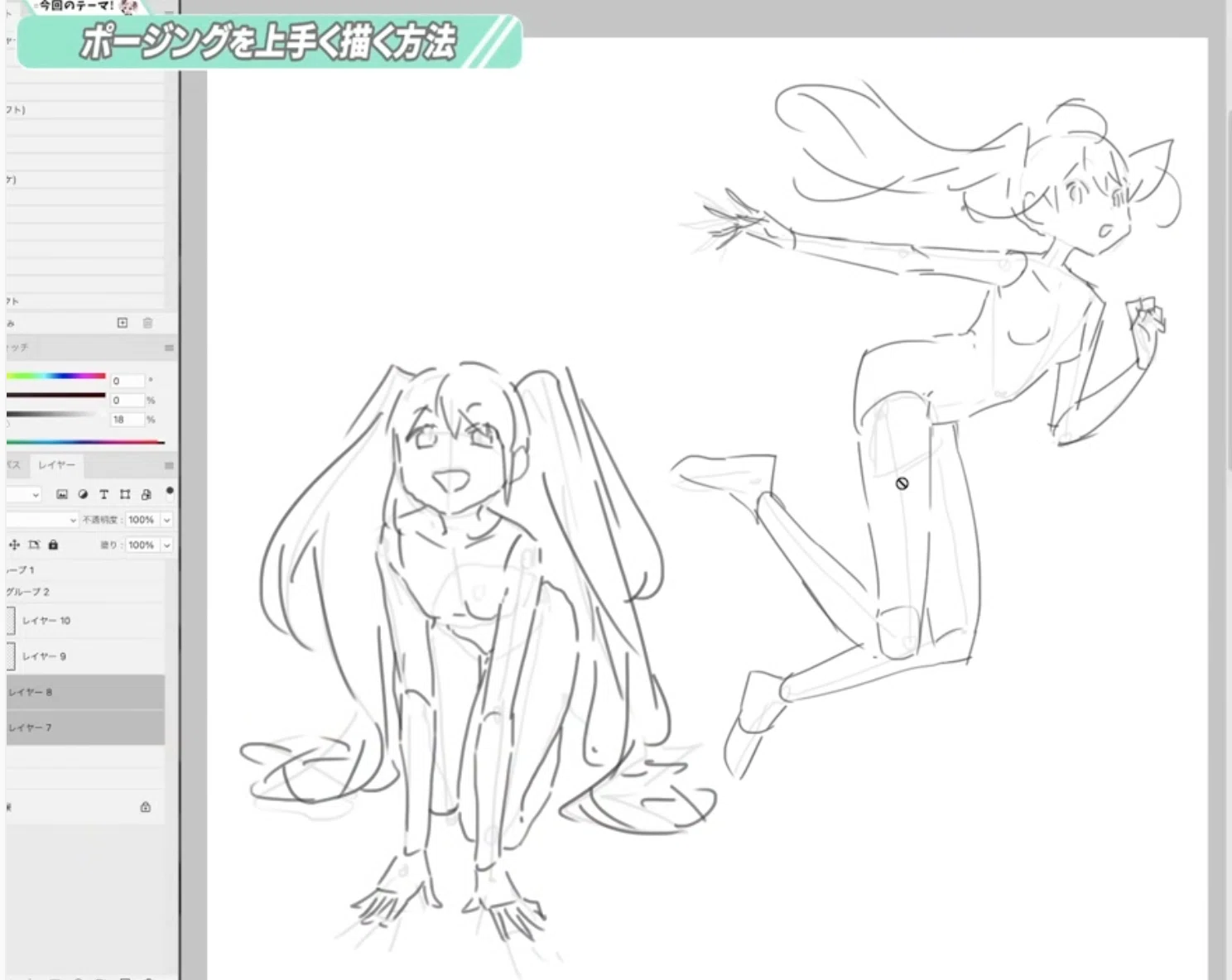Click the create new item plus icon
The width and height of the screenshot is (1232, 980).
(123, 323)
